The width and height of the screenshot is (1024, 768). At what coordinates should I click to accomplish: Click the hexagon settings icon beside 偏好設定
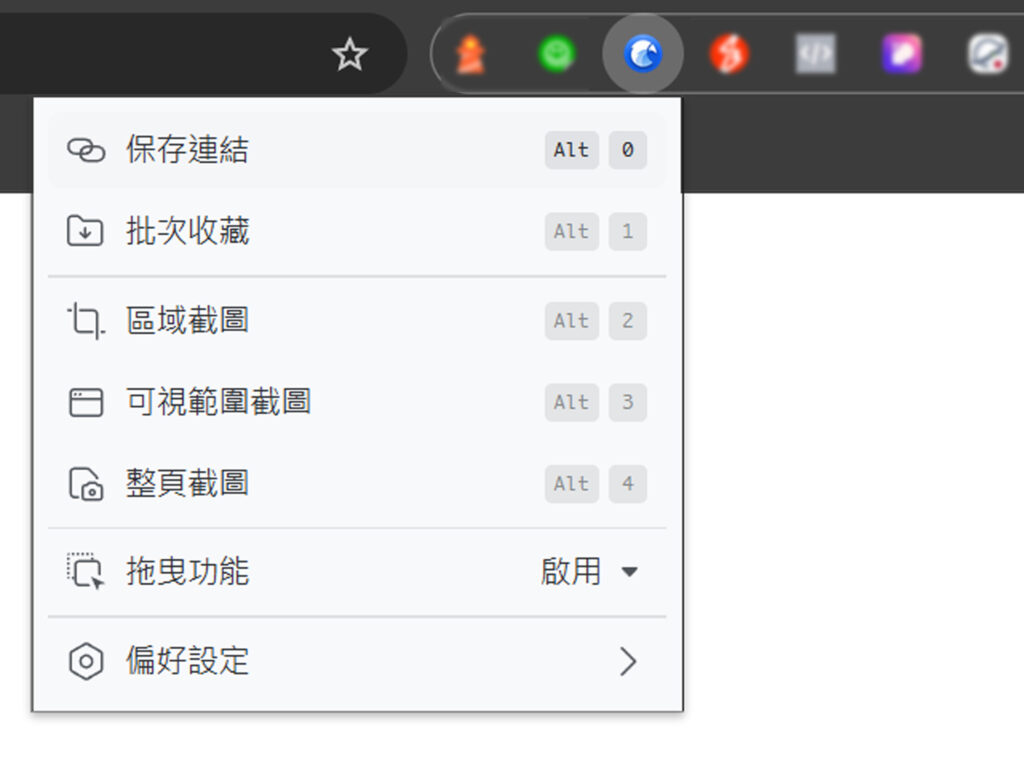(x=86, y=661)
